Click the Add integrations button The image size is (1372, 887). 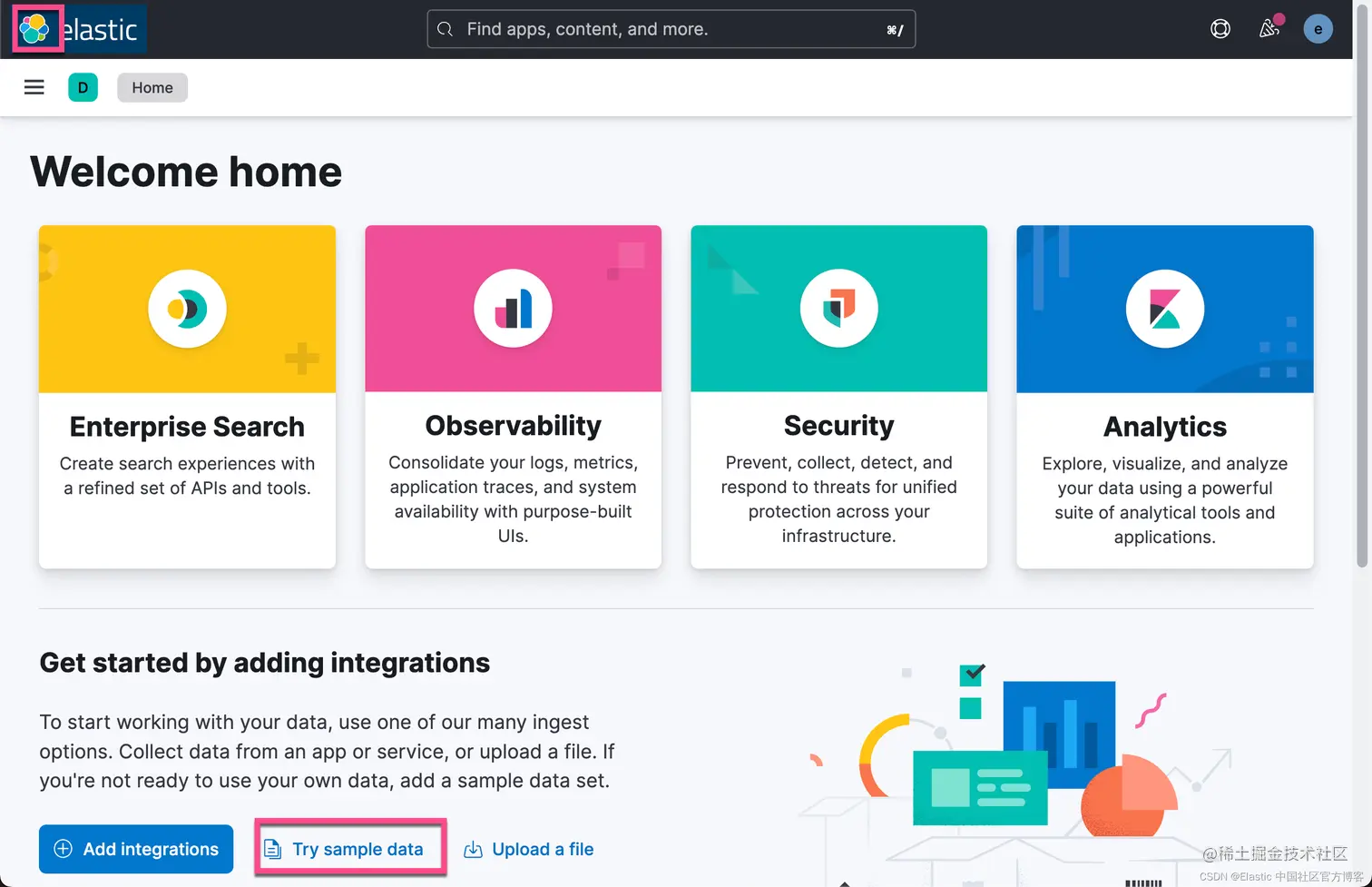[x=136, y=849]
